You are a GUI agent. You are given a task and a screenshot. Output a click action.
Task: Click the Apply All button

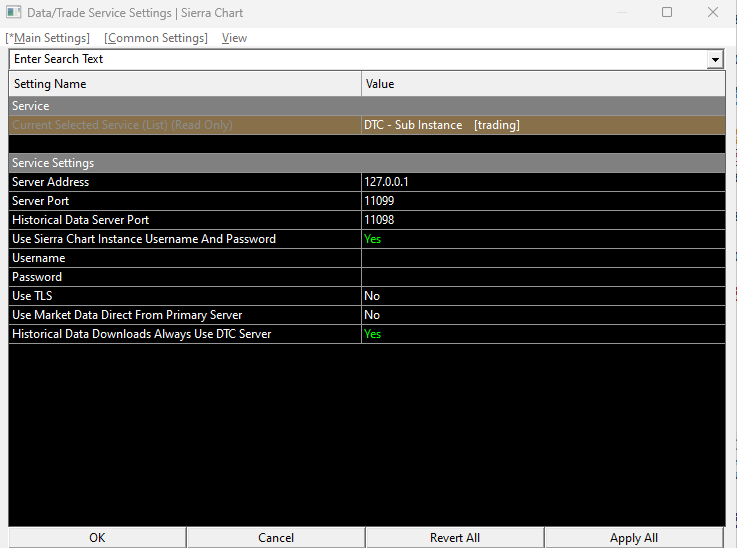[x=634, y=538]
